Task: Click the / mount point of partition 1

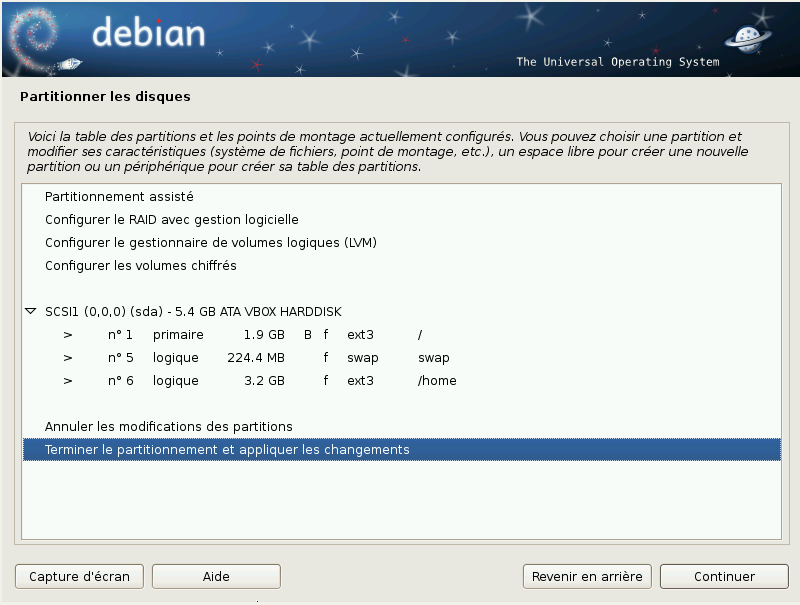Action: pos(420,335)
